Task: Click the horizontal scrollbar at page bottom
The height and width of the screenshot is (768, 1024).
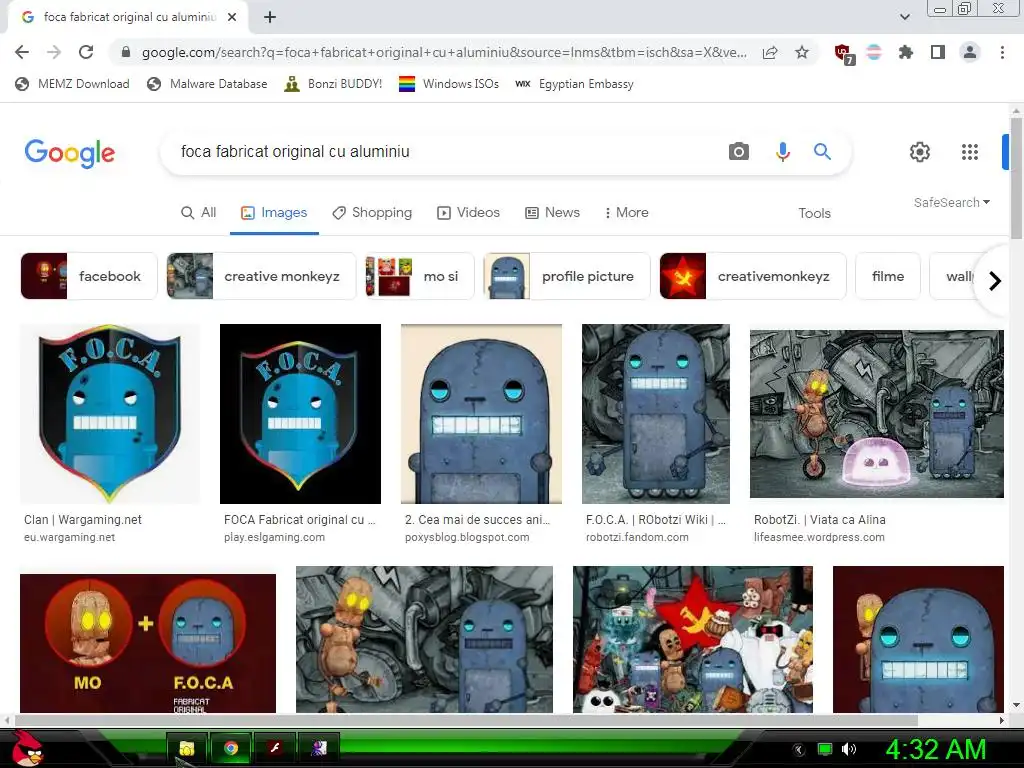Action: (466, 720)
